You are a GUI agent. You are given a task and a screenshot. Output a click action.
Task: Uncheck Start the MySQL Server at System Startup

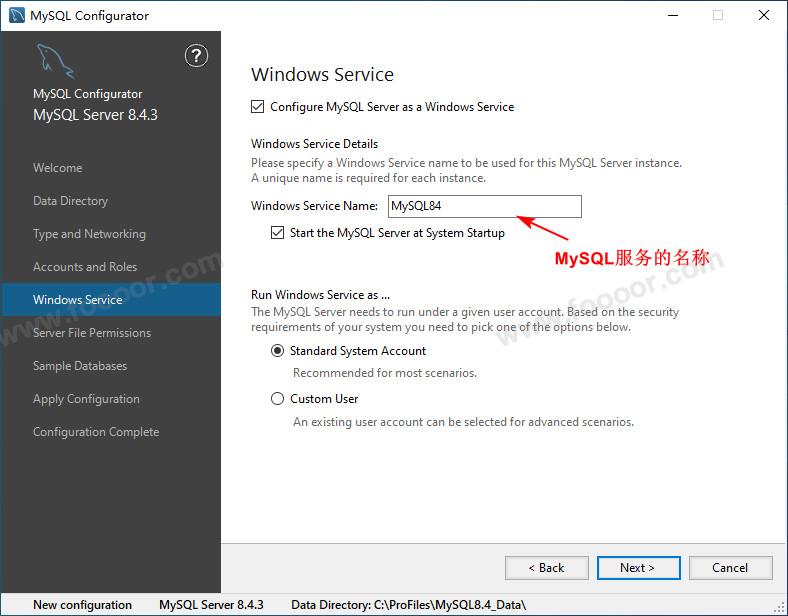coord(278,233)
